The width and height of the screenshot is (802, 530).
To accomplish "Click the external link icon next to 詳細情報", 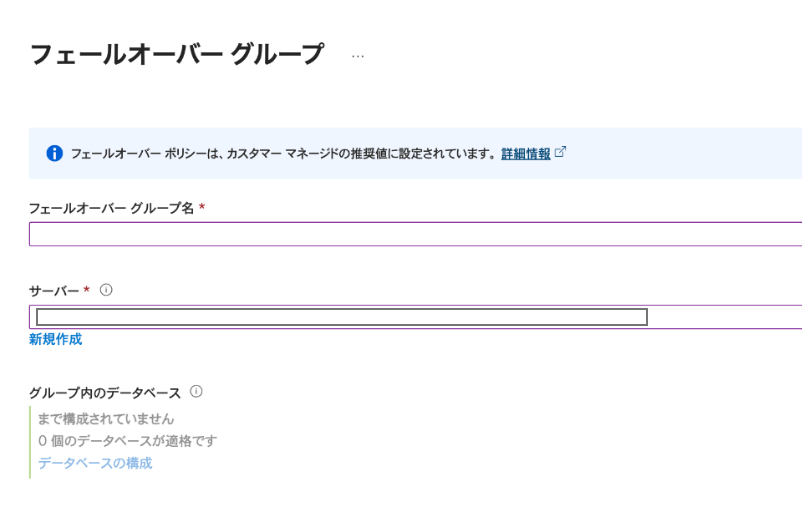I will pos(560,153).
